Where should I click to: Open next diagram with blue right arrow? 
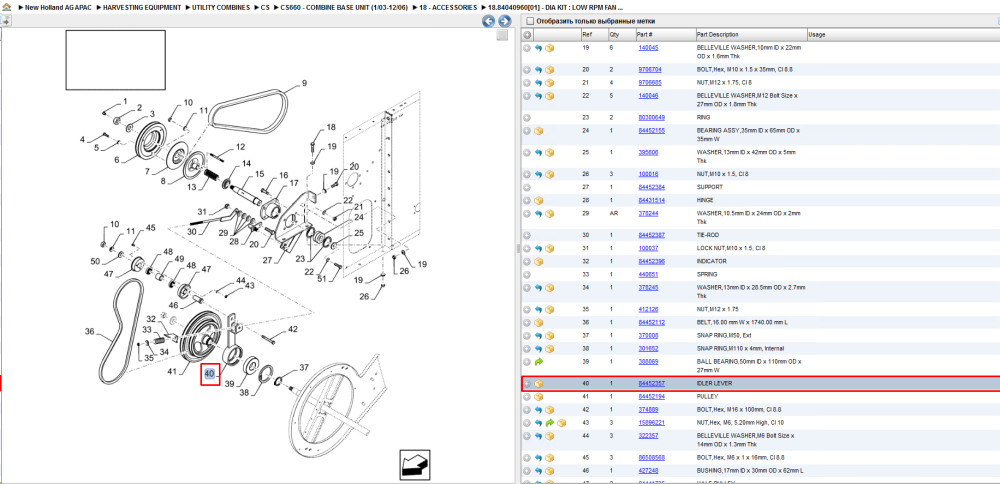pyautogui.click(x=504, y=21)
